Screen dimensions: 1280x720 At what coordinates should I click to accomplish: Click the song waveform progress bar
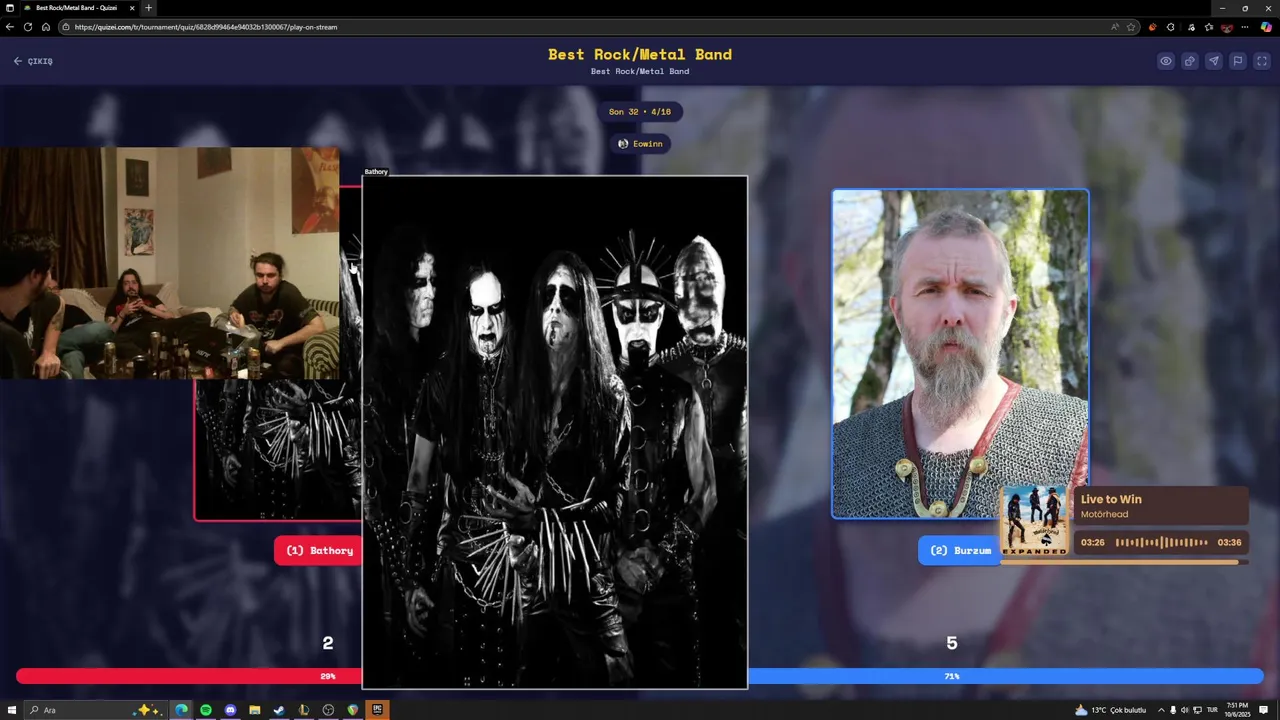click(1161, 542)
